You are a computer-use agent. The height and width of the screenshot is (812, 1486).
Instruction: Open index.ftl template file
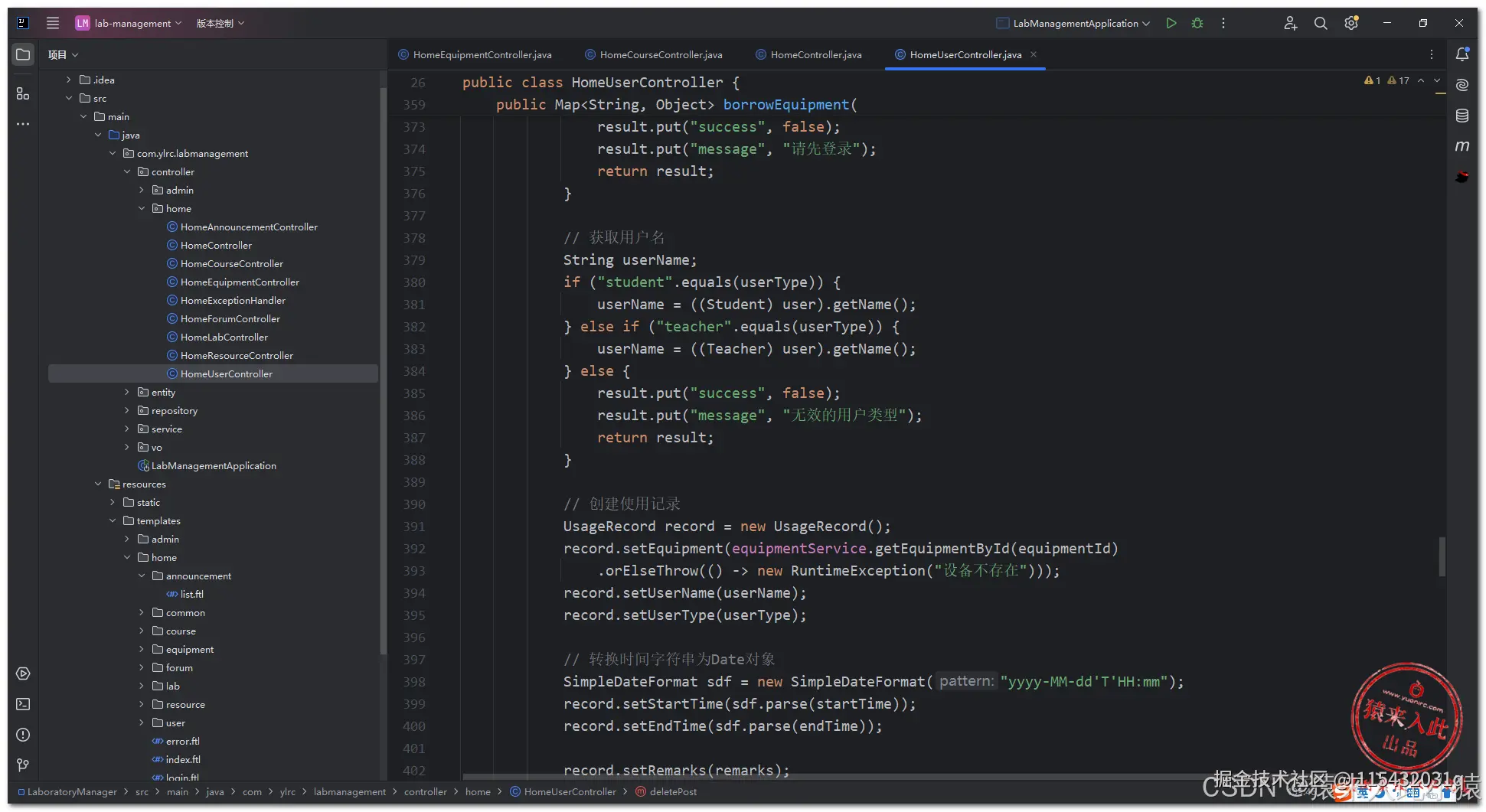point(183,759)
